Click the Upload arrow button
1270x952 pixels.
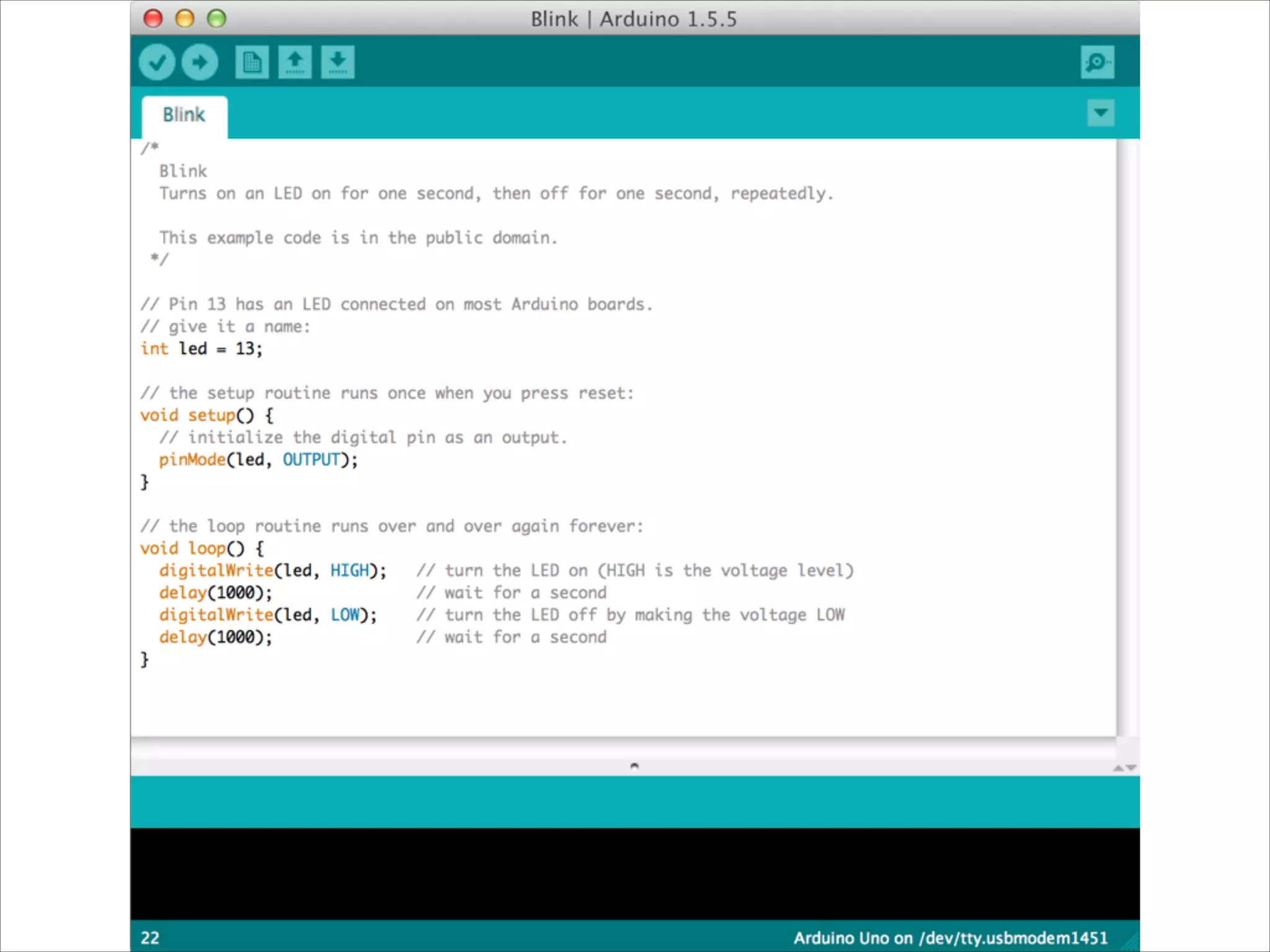click(x=200, y=62)
